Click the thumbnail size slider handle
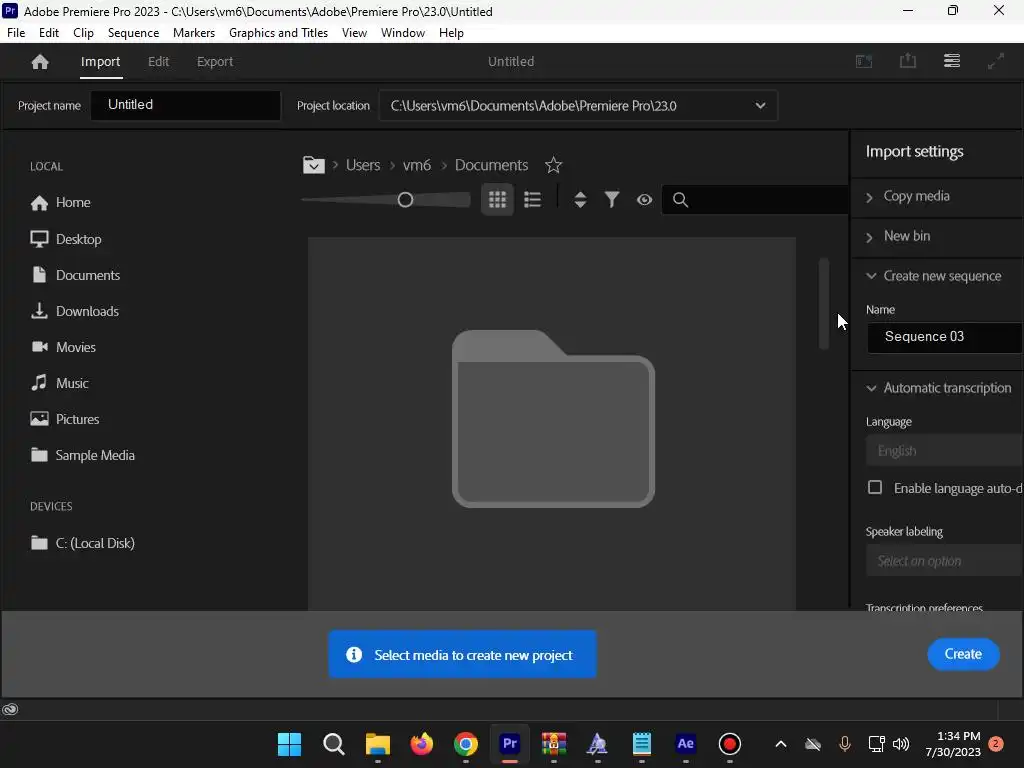 click(405, 200)
